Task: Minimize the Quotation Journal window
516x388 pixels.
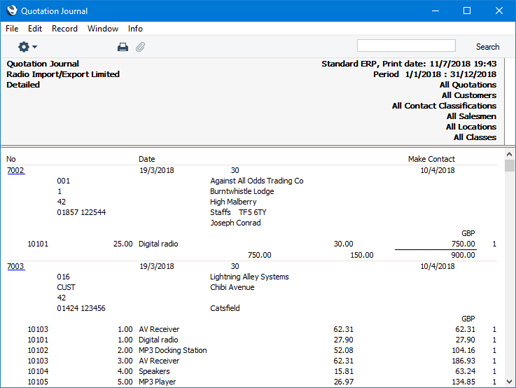Action: pos(435,11)
